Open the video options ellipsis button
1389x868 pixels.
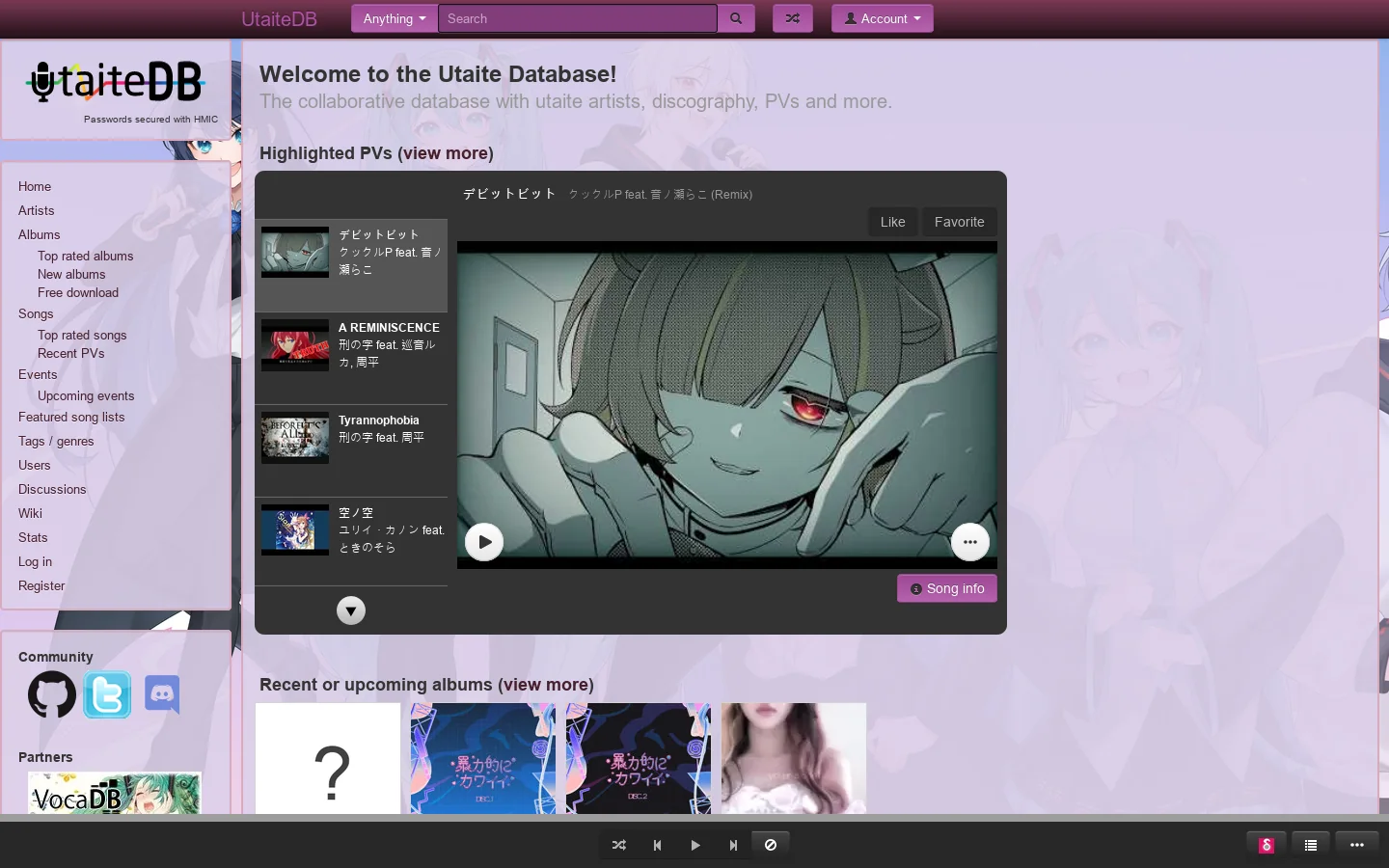[x=970, y=542]
